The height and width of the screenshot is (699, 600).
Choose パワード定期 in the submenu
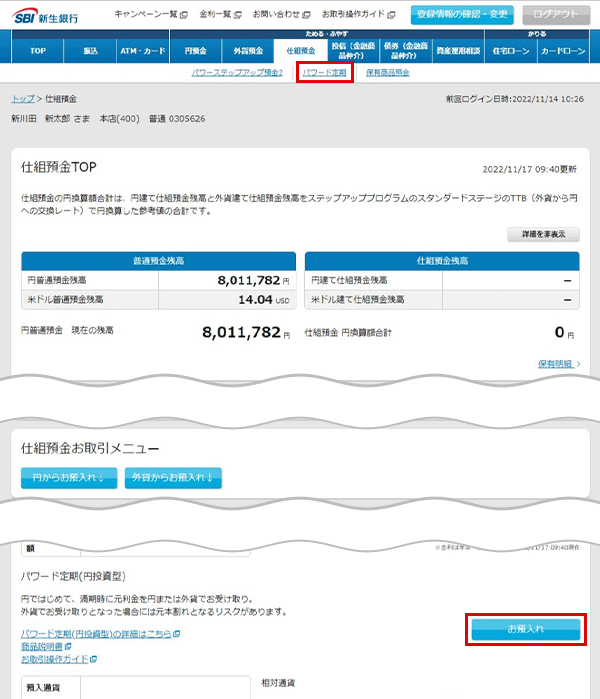pos(325,73)
